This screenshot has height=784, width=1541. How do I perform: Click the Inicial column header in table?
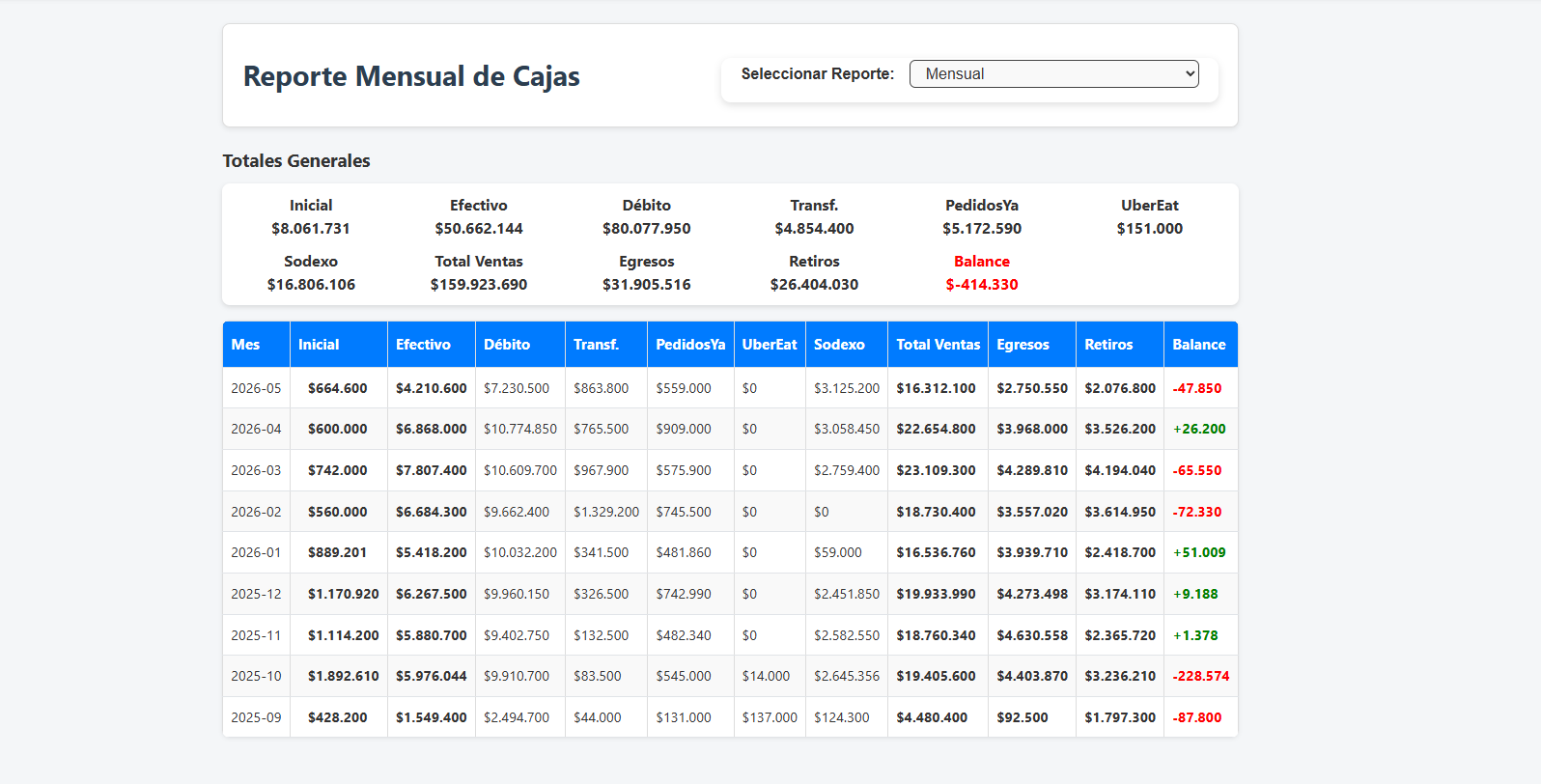coord(339,345)
